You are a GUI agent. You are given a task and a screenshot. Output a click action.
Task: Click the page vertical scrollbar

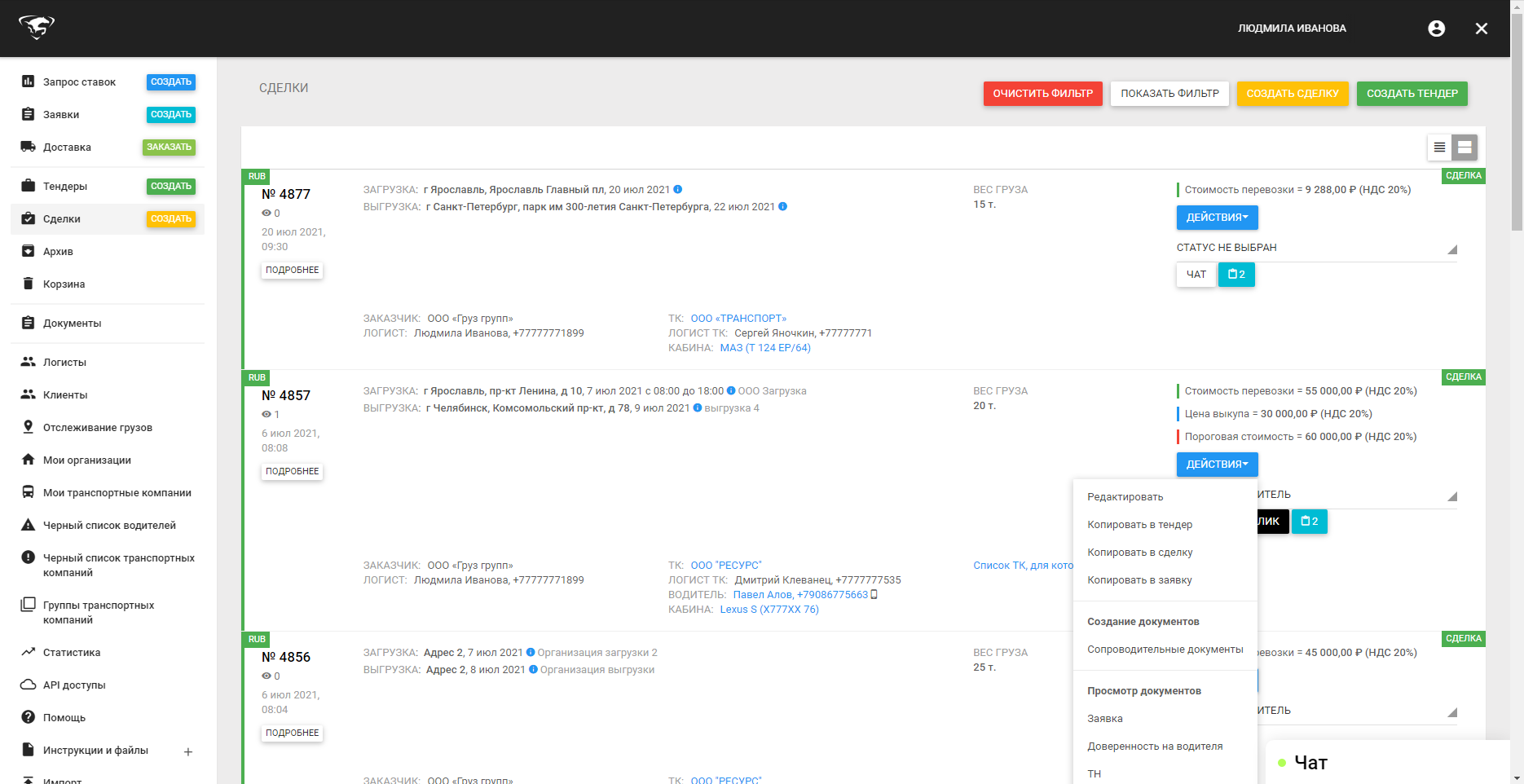coord(1517,122)
